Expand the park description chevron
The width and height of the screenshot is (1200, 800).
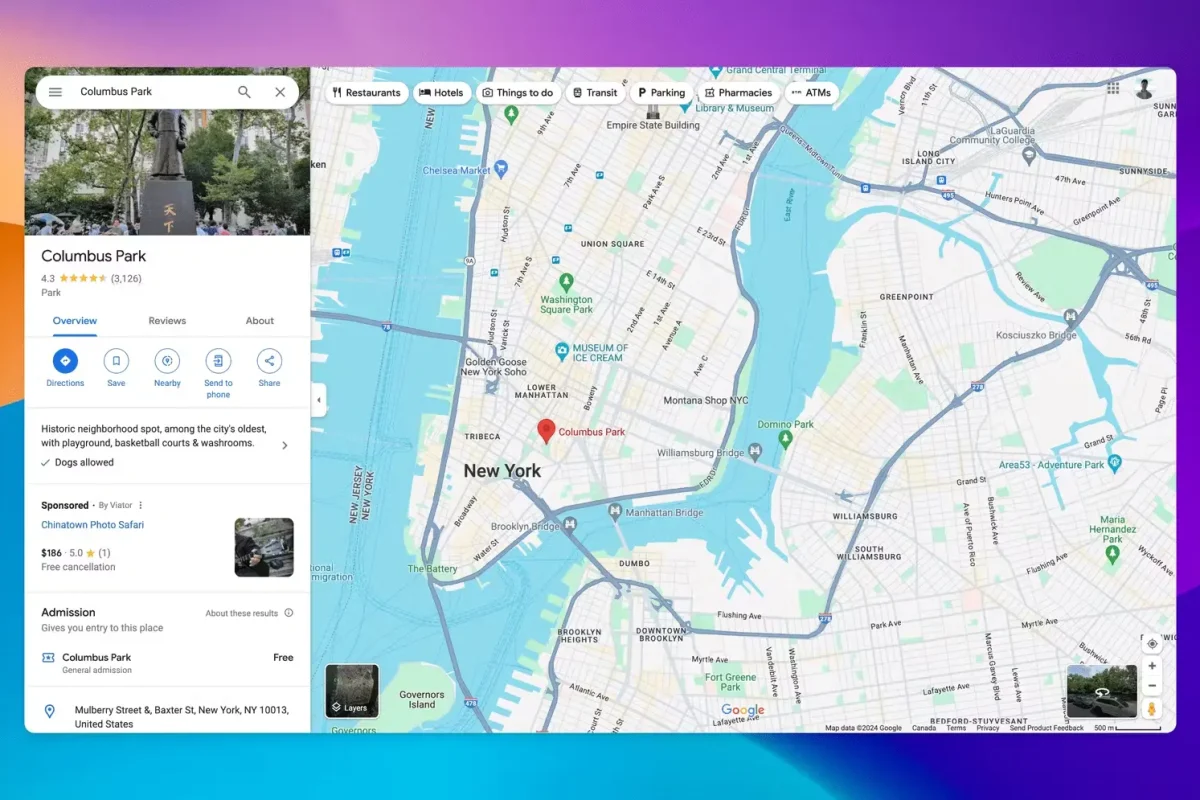285,445
